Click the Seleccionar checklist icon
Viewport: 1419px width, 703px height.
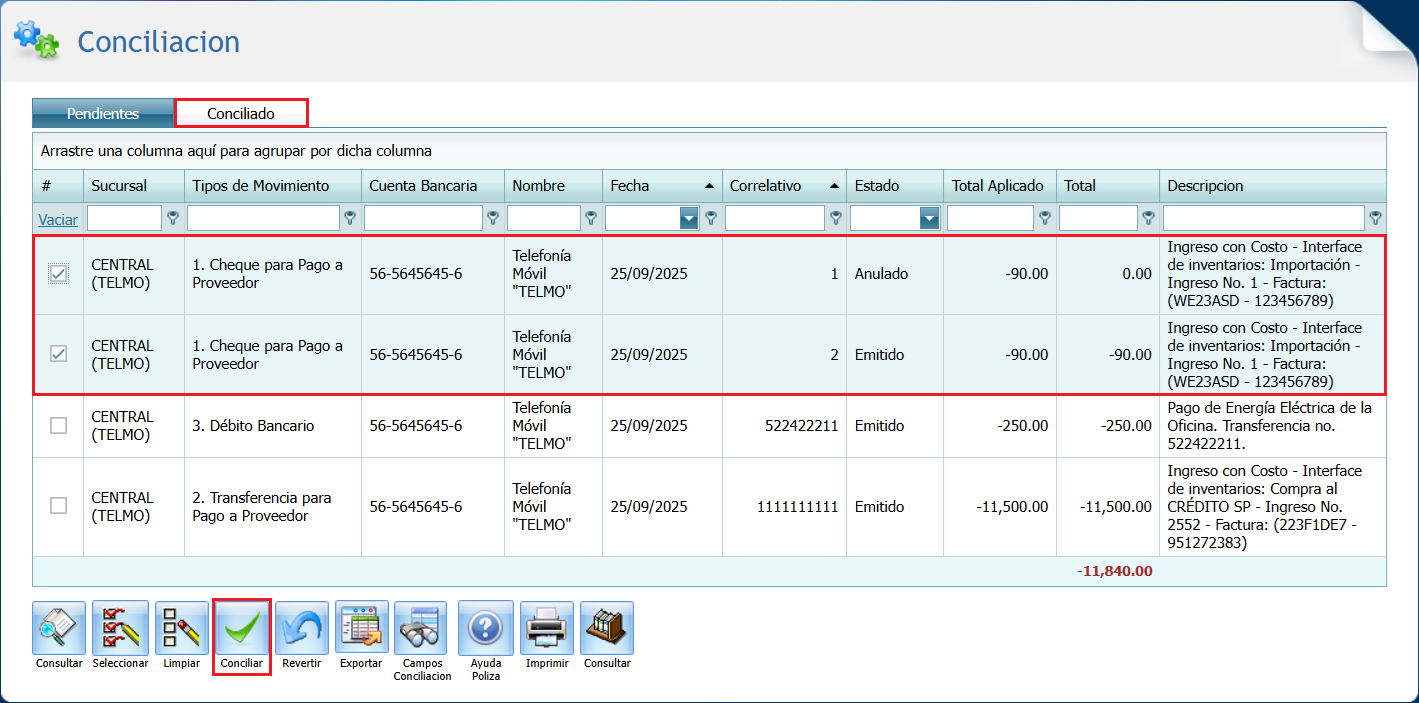[x=120, y=628]
